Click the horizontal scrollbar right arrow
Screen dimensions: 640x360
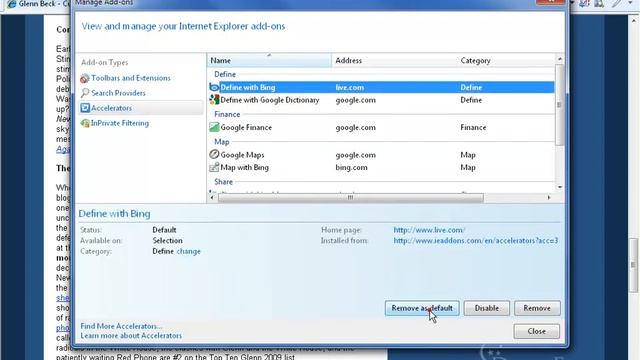[549, 198]
